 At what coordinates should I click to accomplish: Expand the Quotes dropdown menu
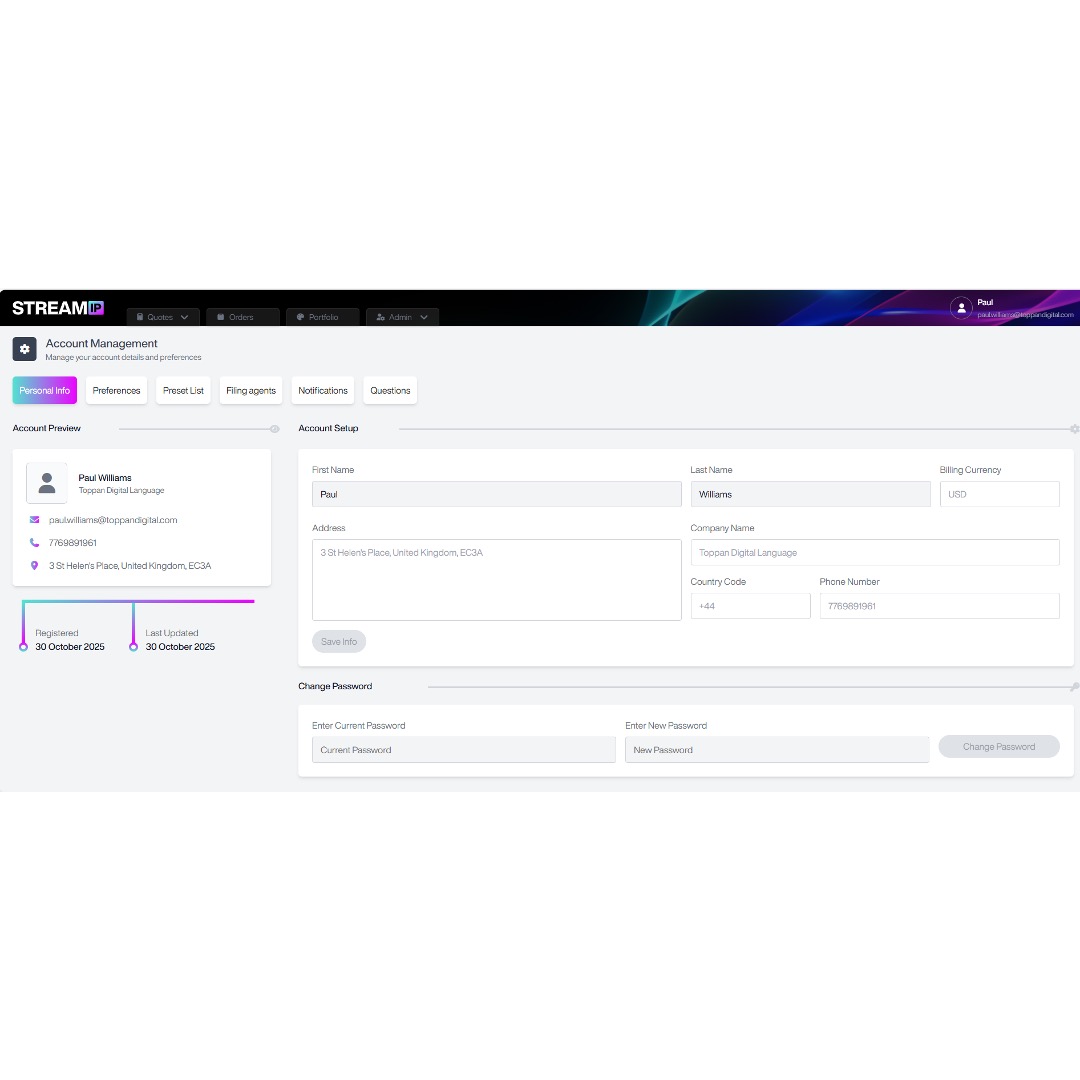(x=163, y=317)
